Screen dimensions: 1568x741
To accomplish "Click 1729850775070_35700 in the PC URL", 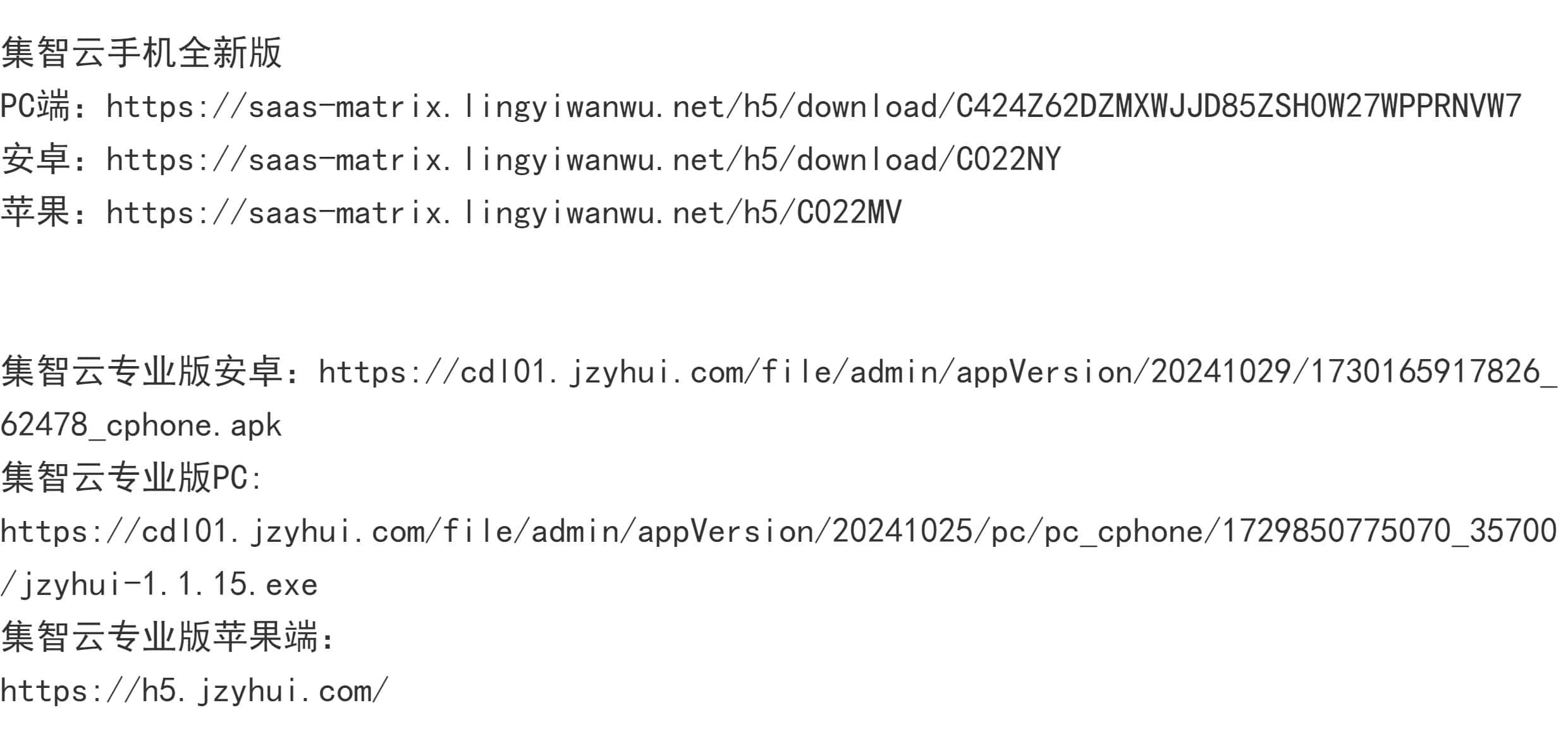I will (1389, 531).
